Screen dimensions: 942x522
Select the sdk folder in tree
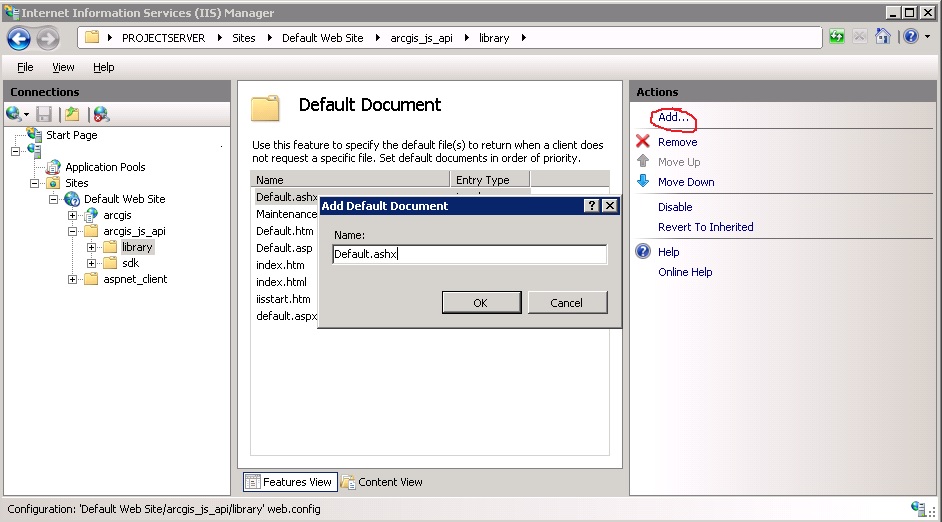point(130,263)
